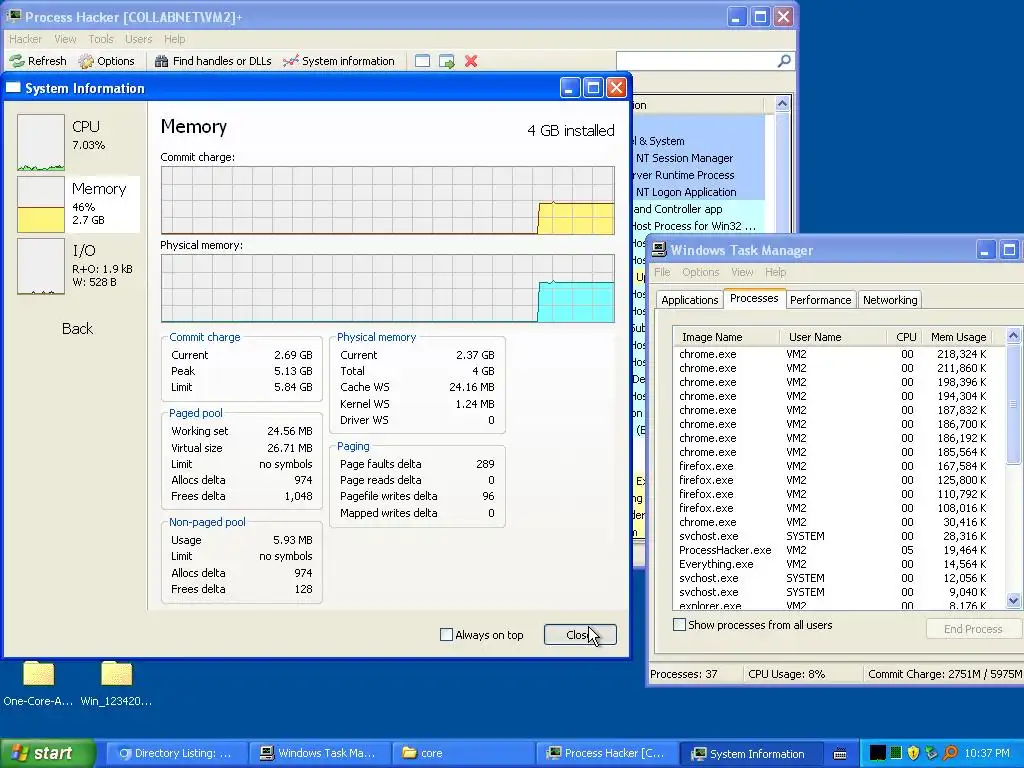
Task: Click the green graph system tray icon
Action: 896,753
